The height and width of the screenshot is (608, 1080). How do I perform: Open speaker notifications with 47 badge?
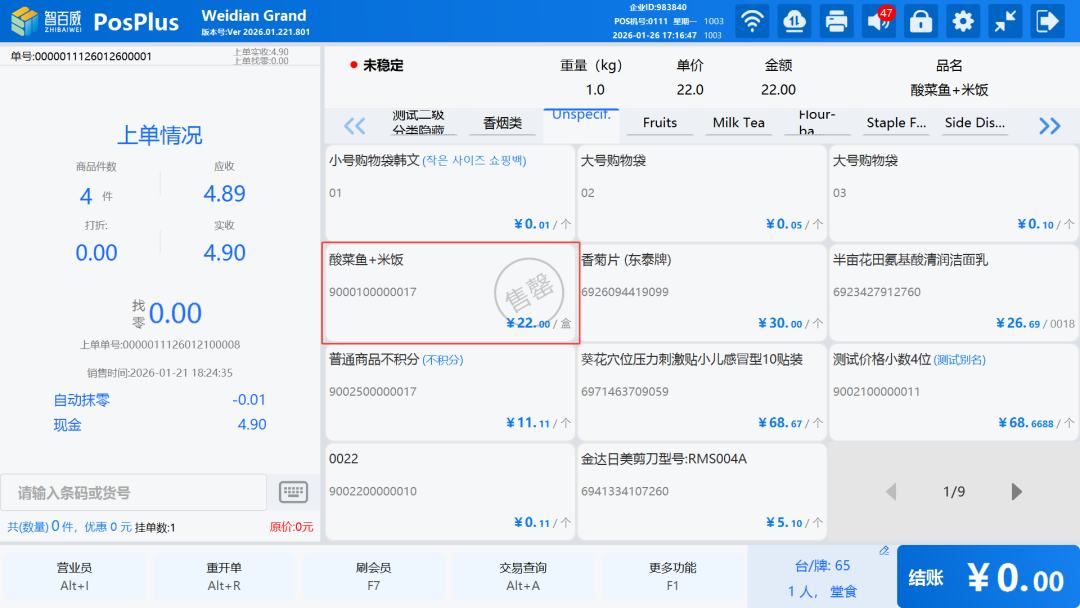pyautogui.click(x=879, y=21)
